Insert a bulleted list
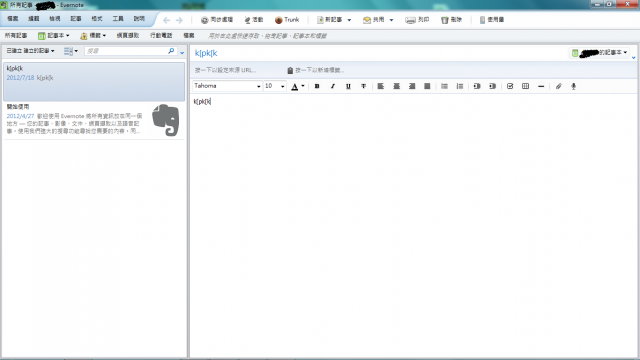 click(444, 86)
